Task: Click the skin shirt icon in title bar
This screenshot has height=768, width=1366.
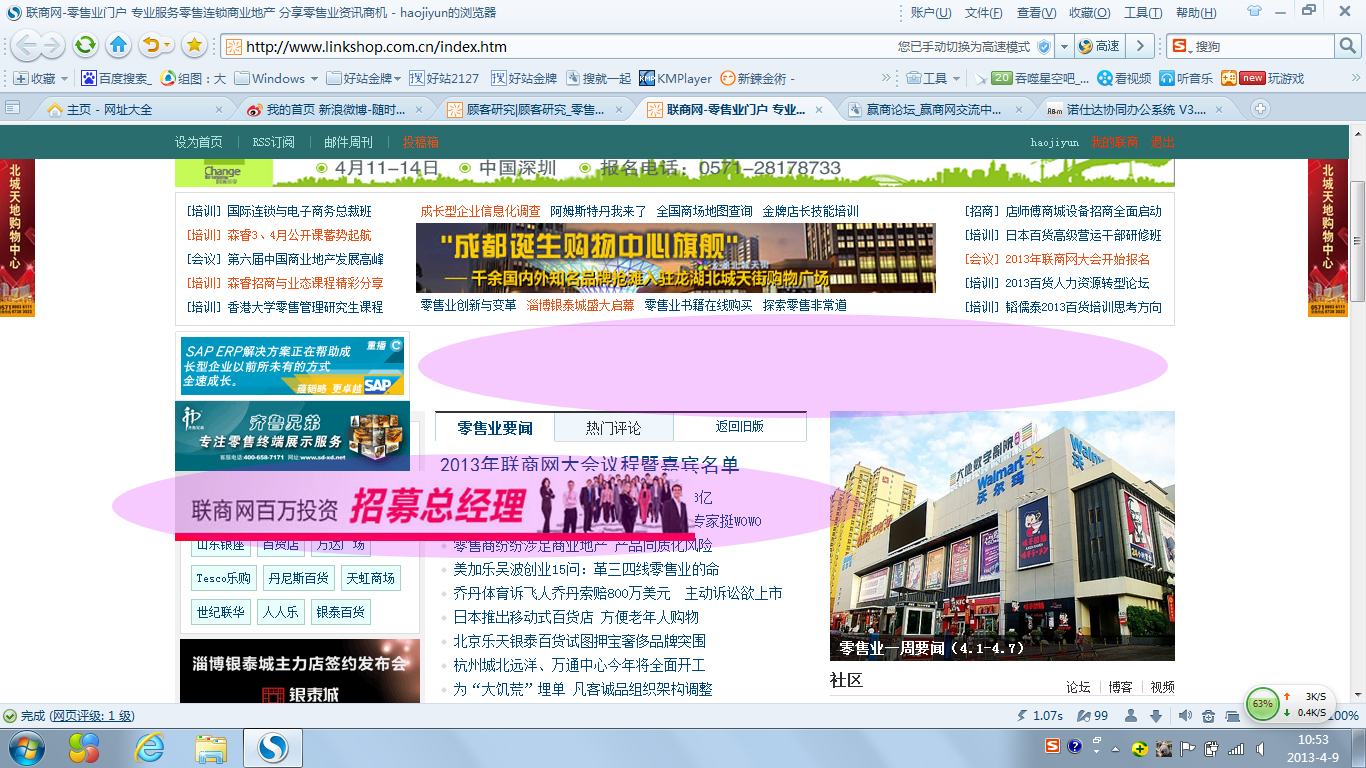Action: click(1254, 12)
